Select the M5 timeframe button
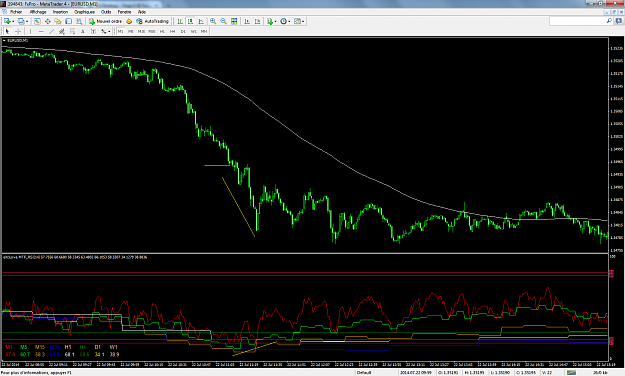This screenshot has width=625, height=376. tap(131, 31)
